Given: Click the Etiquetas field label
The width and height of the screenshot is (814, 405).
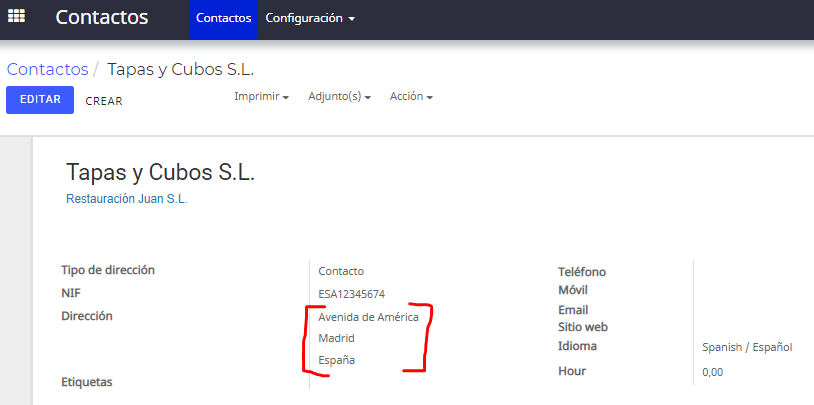Looking at the screenshot, I should [x=87, y=382].
